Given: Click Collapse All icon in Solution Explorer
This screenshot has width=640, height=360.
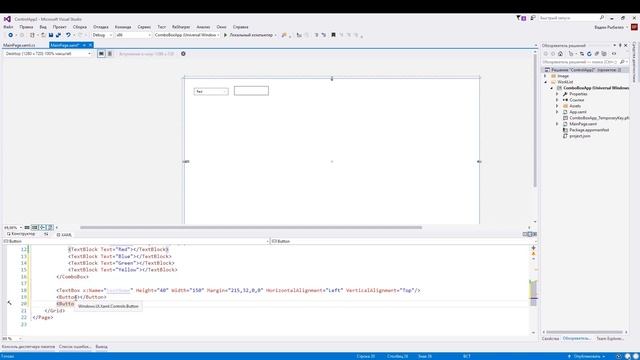Looking at the screenshot, I should point(596,53).
